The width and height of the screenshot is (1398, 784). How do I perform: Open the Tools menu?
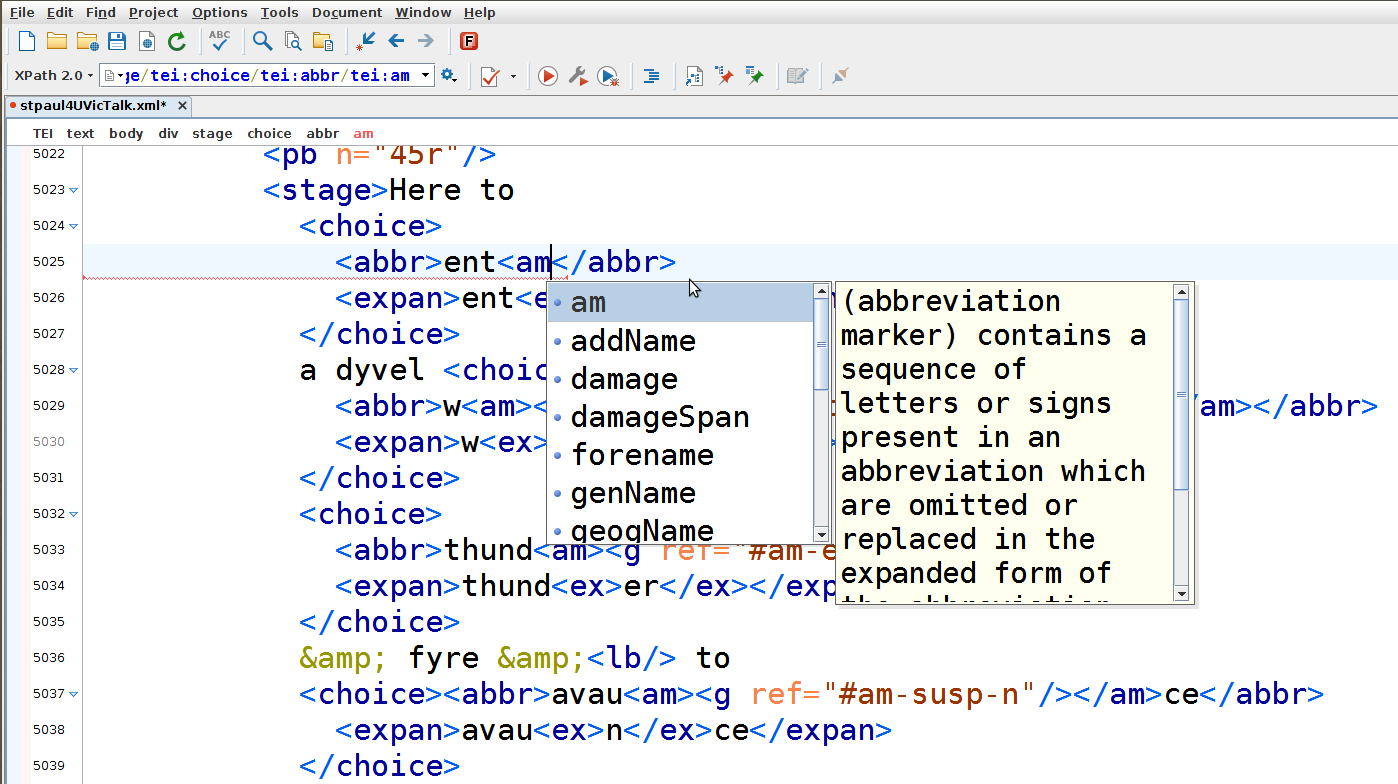click(x=280, y=12)
